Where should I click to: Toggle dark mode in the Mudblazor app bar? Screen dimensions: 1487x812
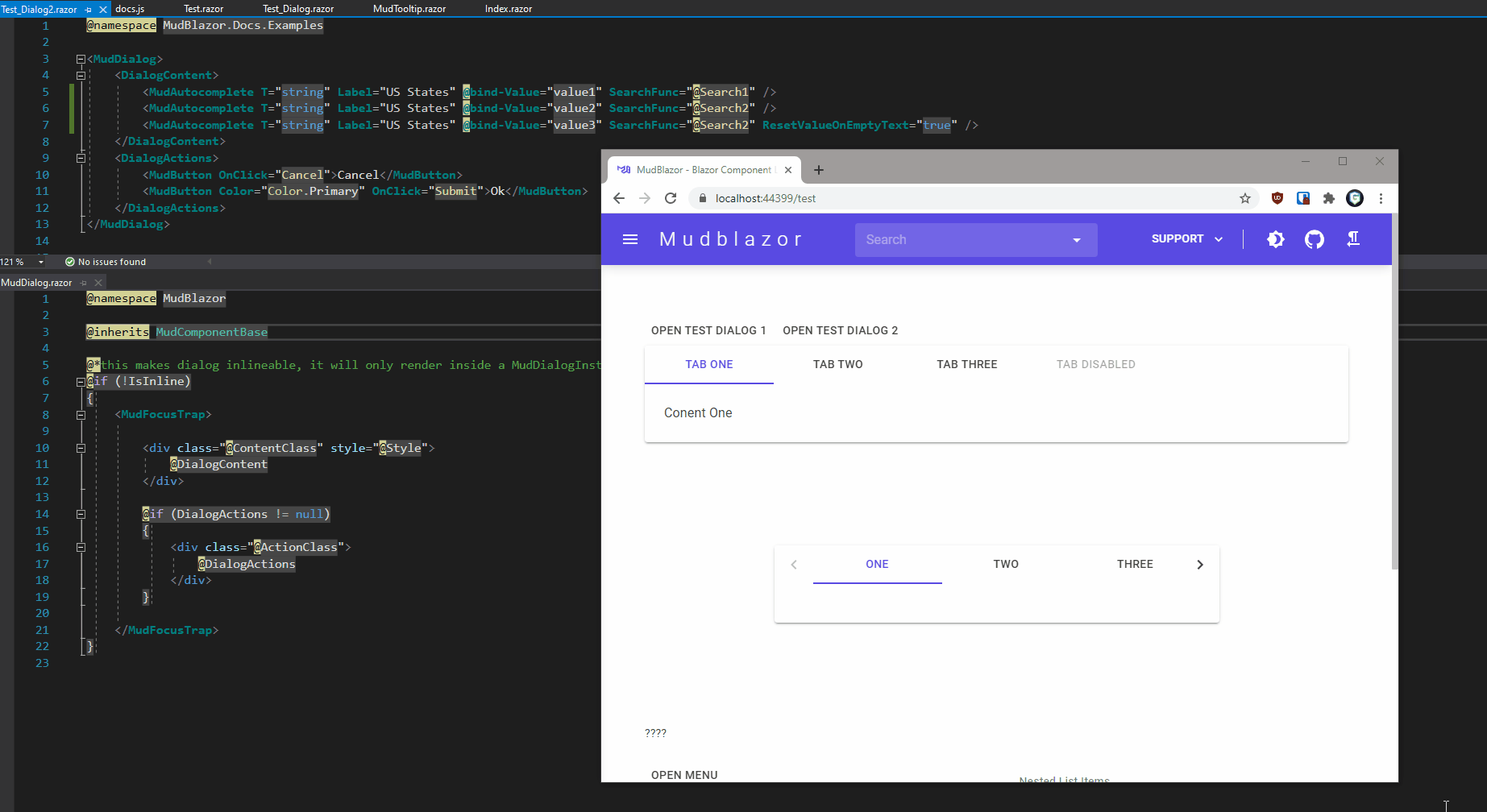coord(1276,239)
